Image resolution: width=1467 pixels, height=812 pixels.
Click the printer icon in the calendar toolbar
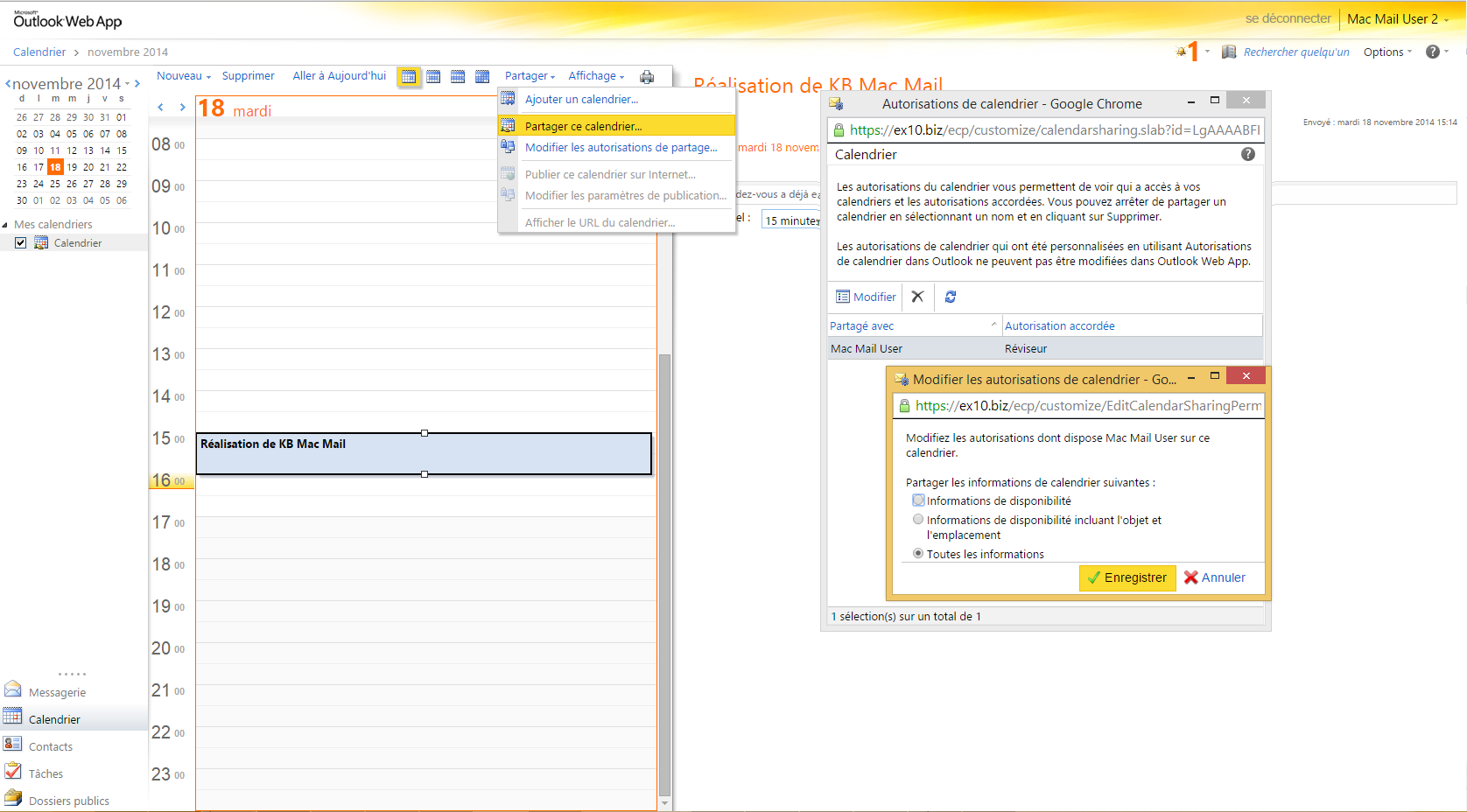pos(647,77)
